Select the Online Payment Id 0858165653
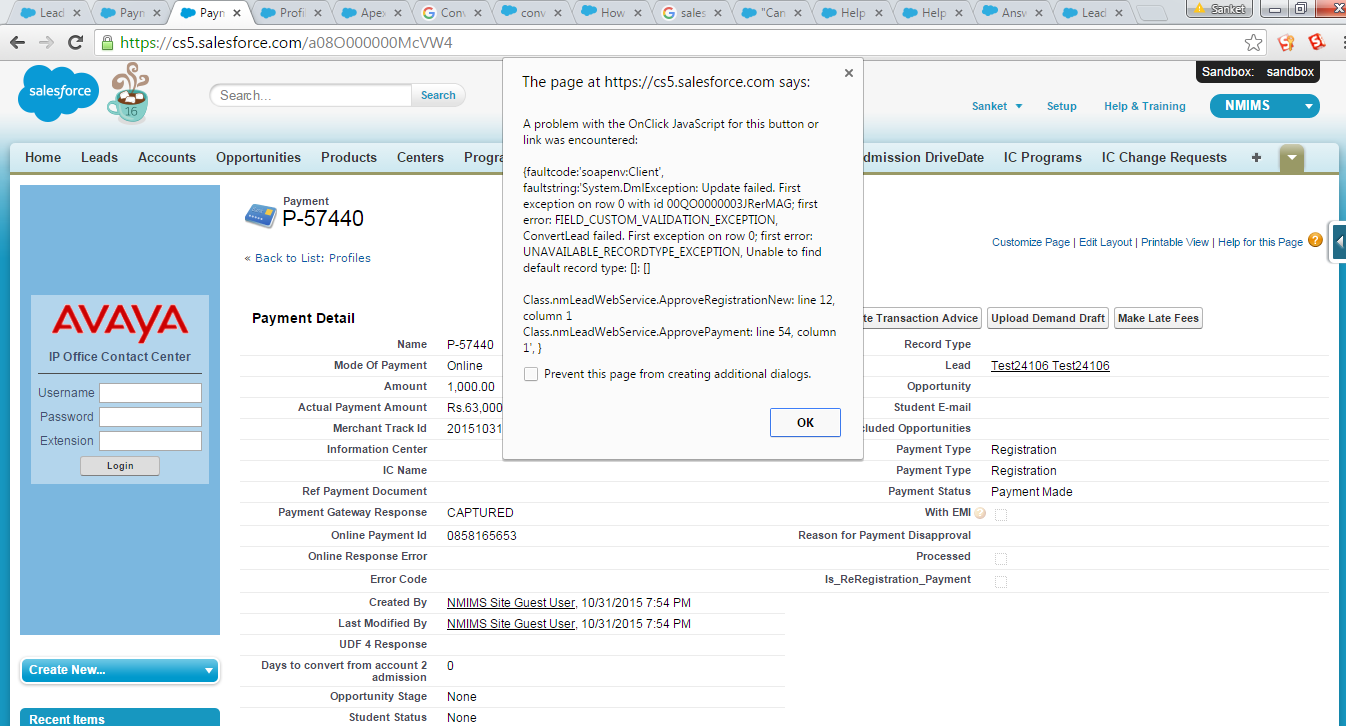Image resolution: width=1346 pixels, height=726 pixels. [x=482, y=536]
